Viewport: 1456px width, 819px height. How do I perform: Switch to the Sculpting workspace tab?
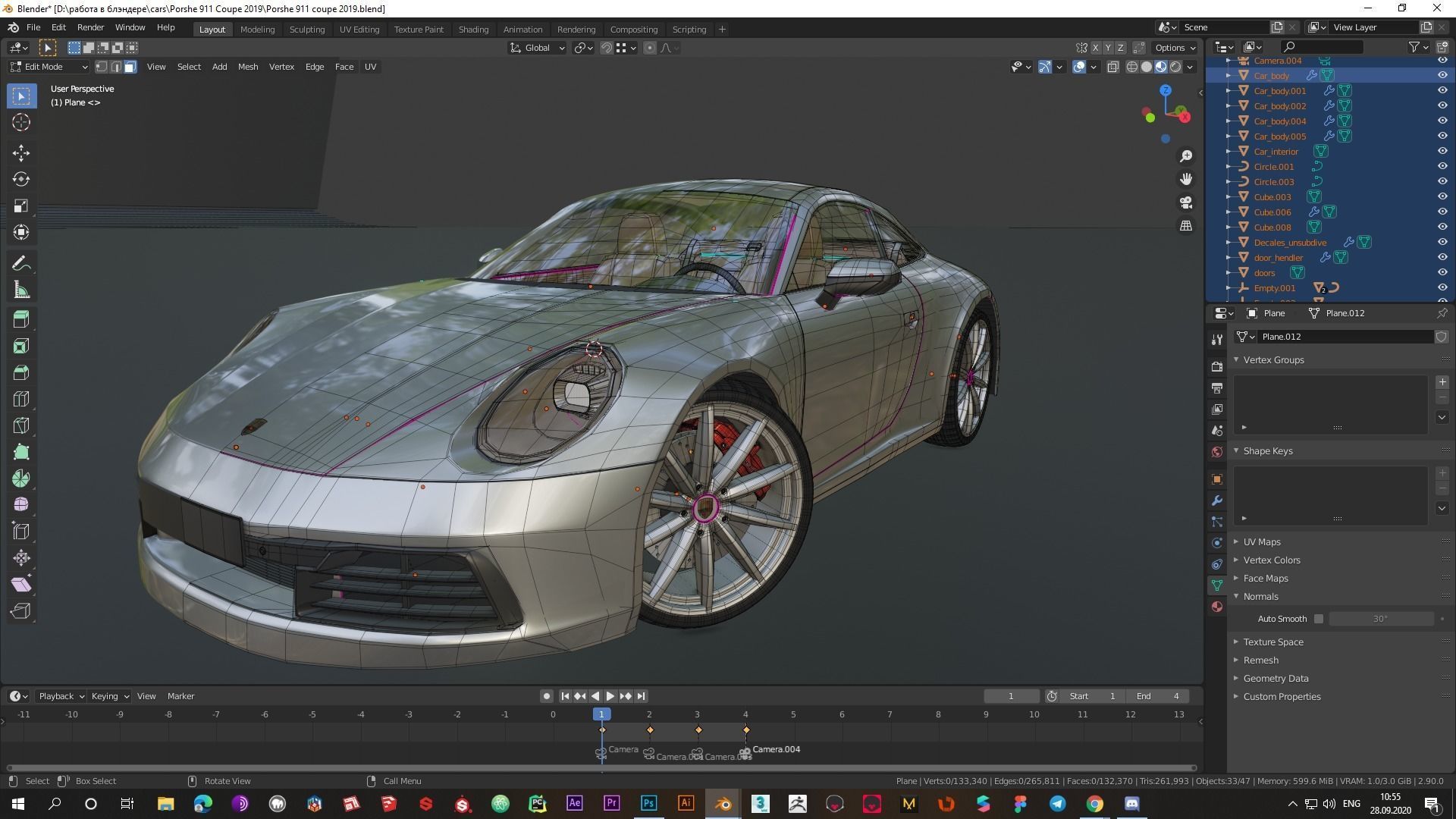(x=307, y=29)
